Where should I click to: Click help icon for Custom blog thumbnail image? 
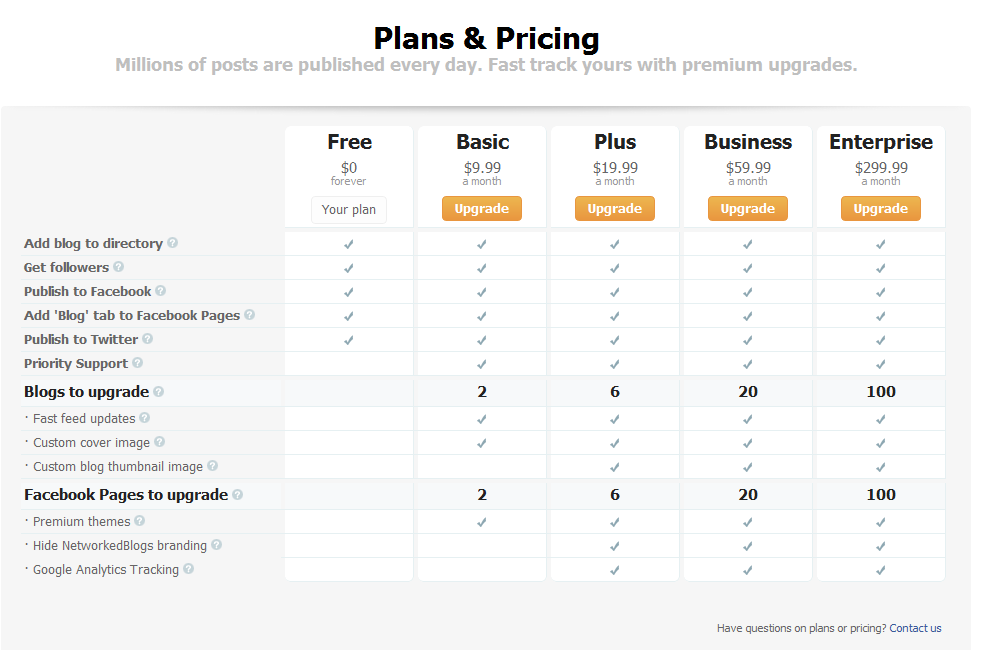coord(212,465)
